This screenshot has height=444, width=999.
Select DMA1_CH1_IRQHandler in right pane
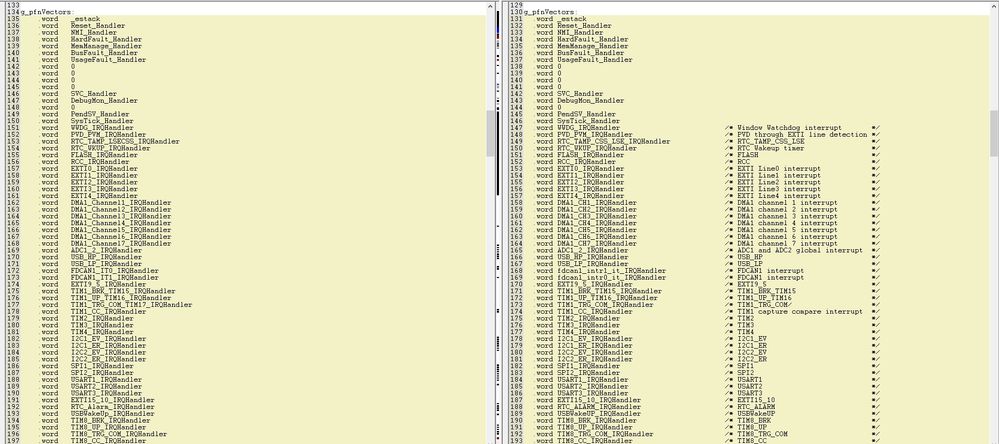(x=596, y=203)
